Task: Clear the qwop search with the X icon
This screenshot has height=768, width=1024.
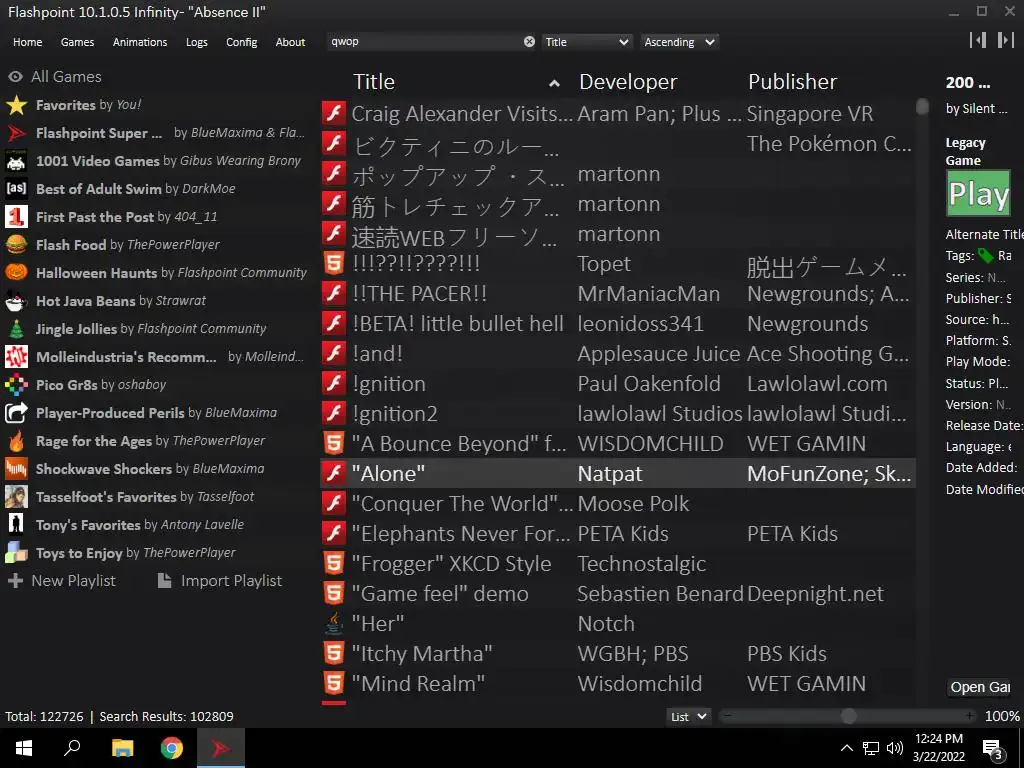Action: coord(529,42)
